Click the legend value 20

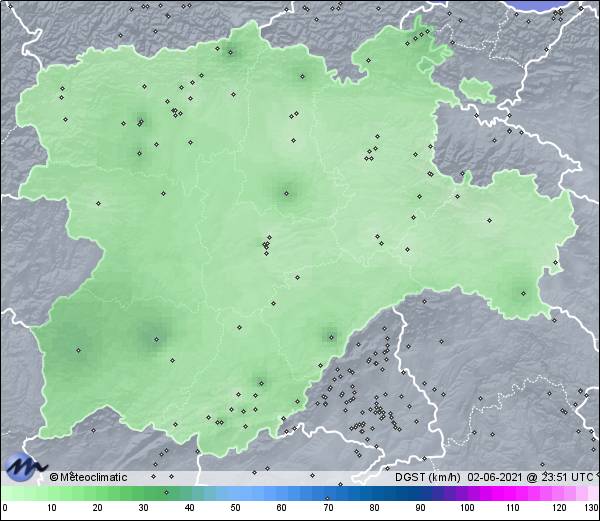pos(98,508)
